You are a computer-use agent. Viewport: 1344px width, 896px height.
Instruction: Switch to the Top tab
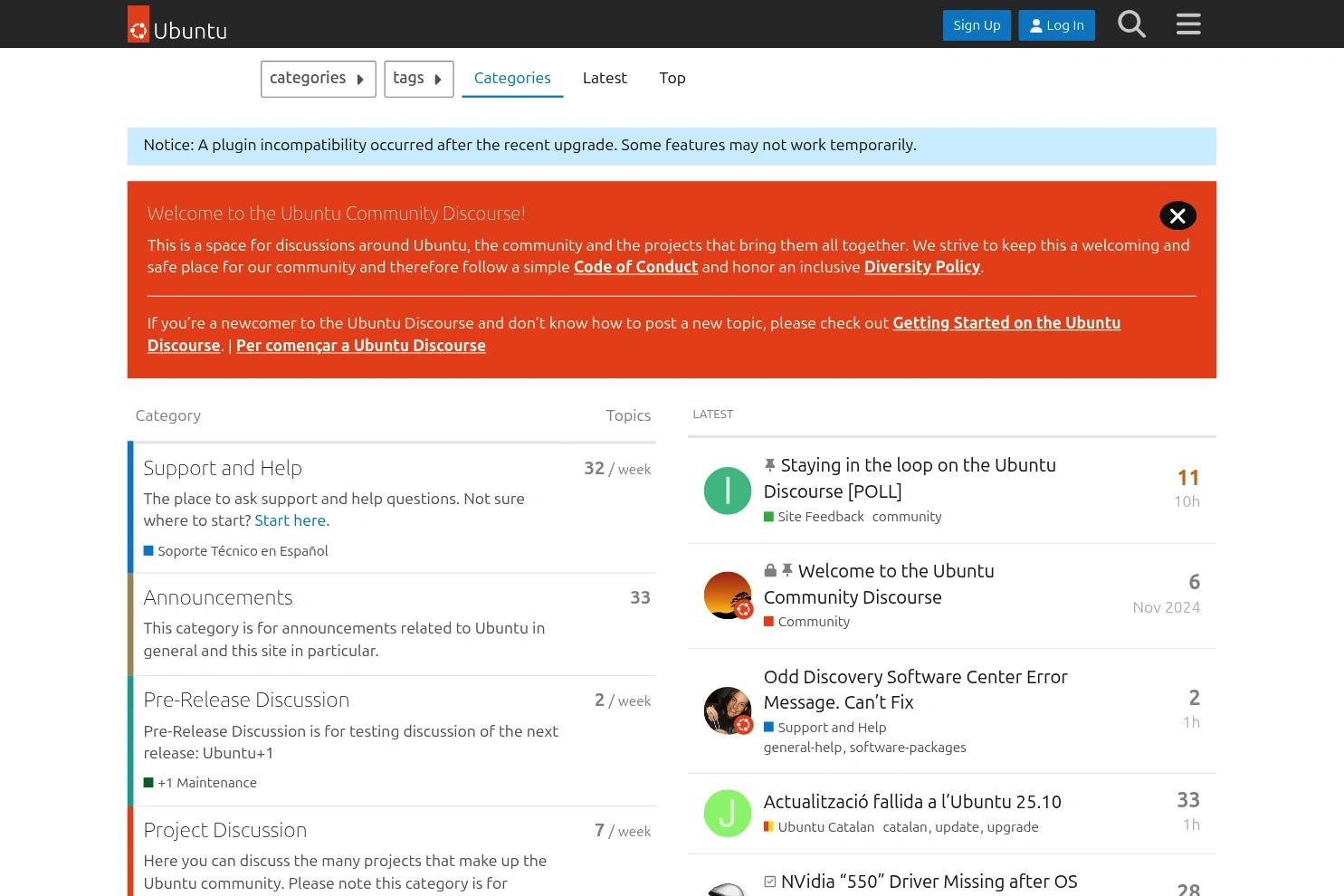672,78
